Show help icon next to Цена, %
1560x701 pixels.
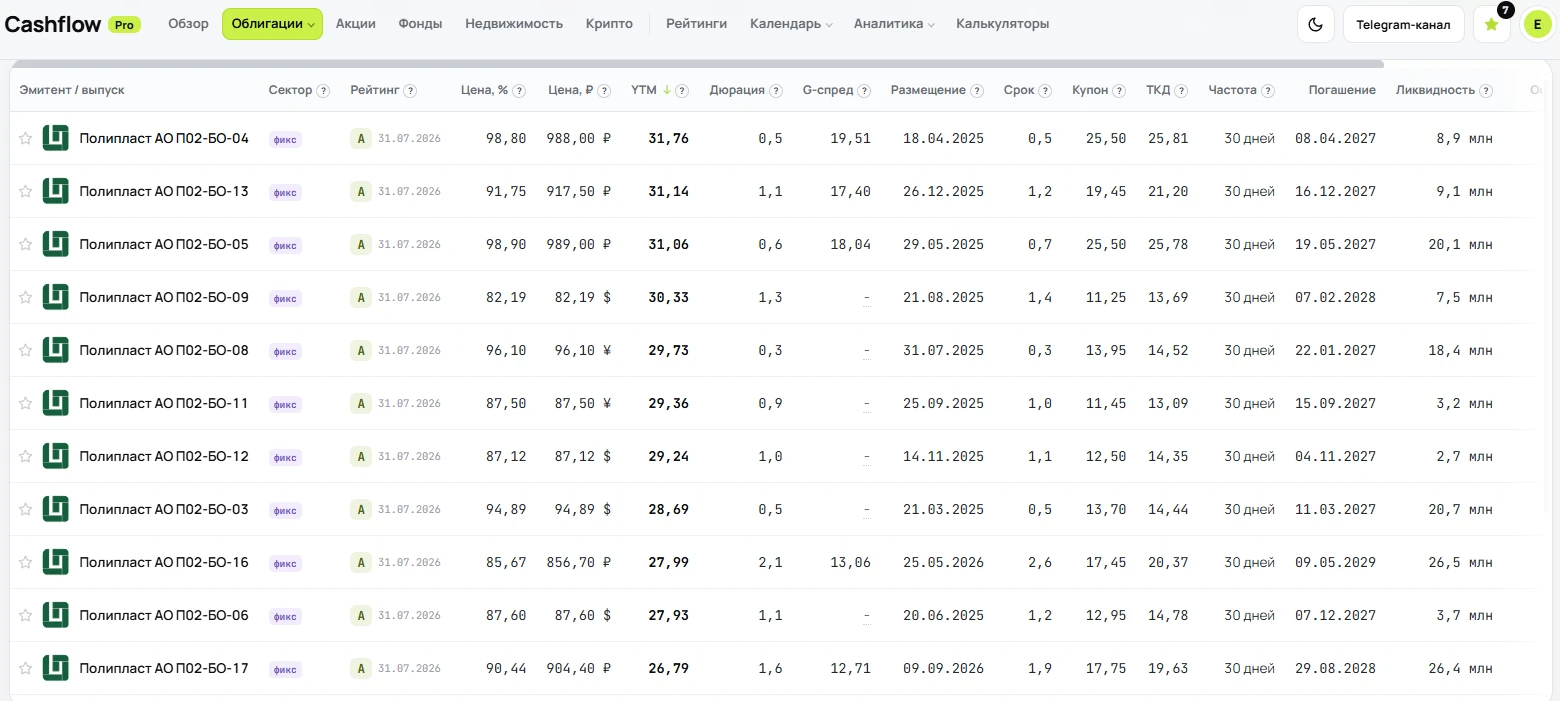tap(519, 91)
